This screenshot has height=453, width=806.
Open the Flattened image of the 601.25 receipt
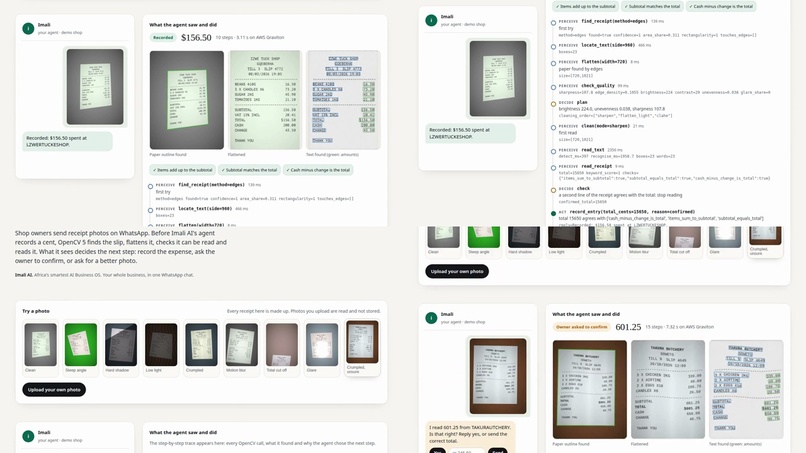668,389
